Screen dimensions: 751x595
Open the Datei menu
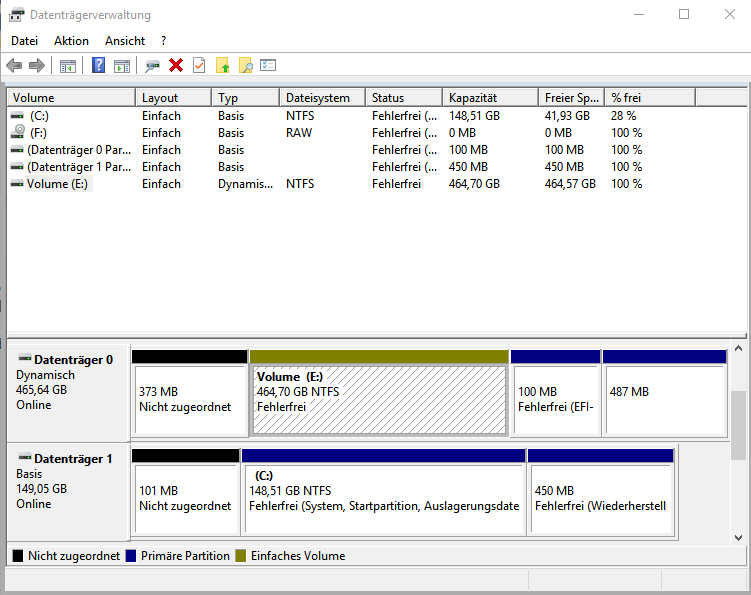[24, 41]
